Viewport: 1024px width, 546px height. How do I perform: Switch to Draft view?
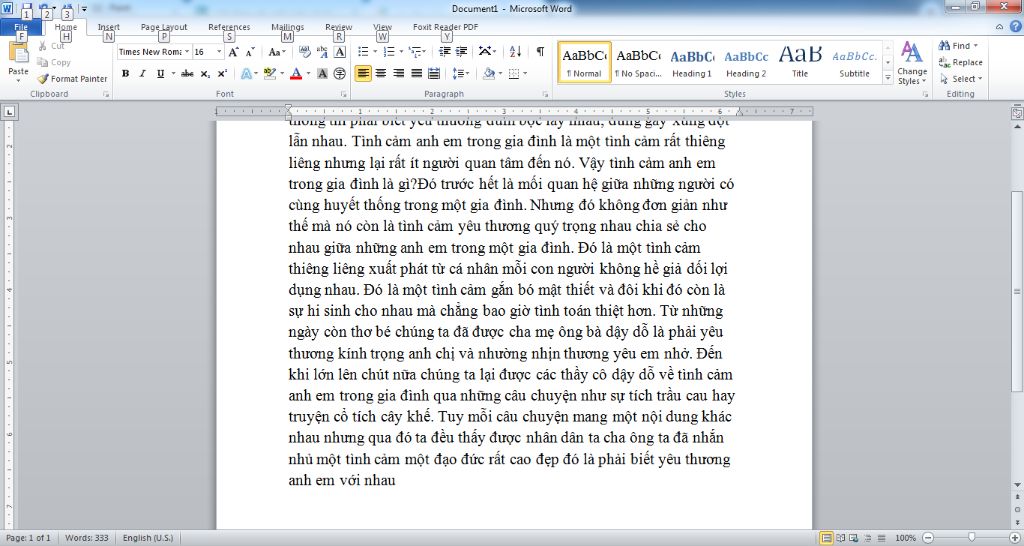coord(881,538)
